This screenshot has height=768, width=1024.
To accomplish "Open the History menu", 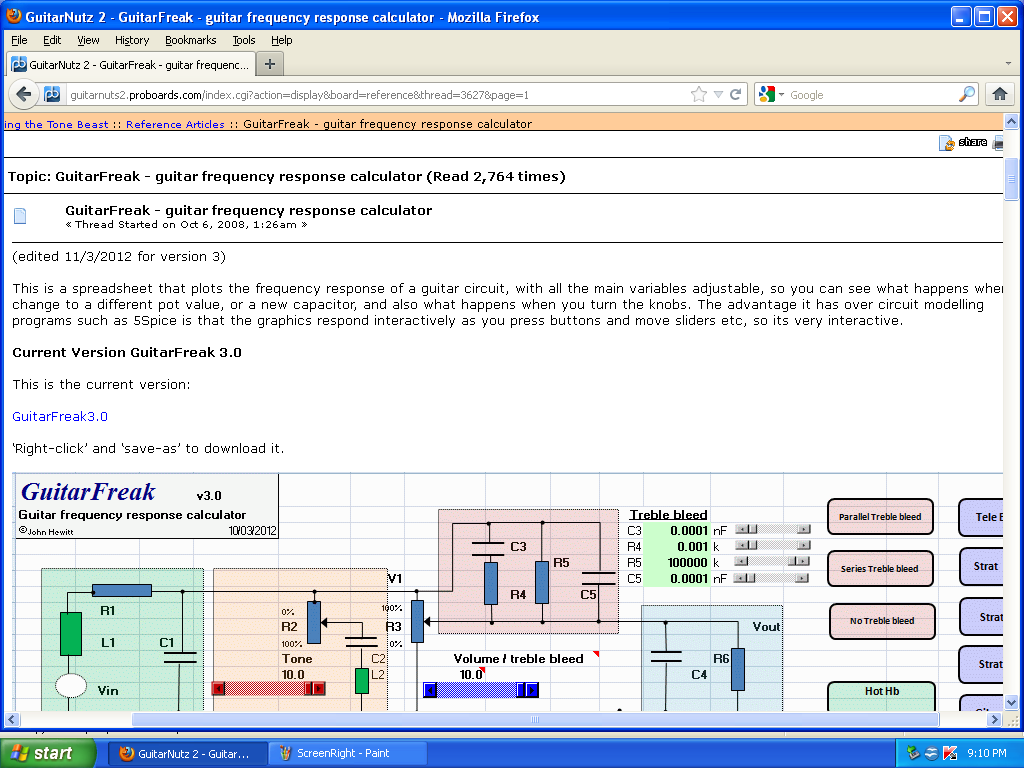I will [132, 40].
